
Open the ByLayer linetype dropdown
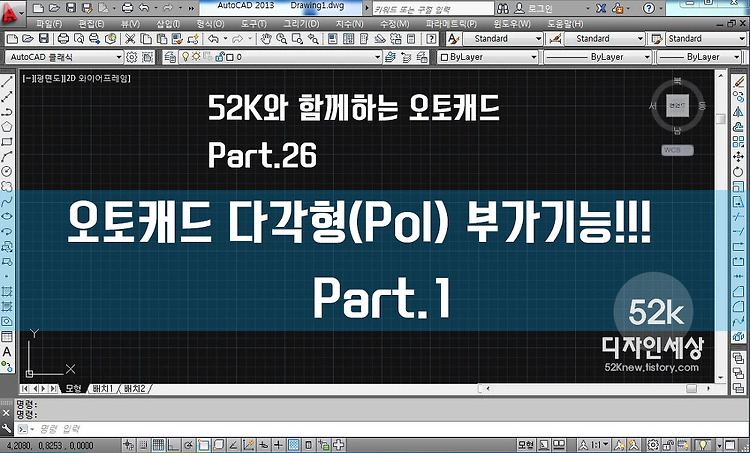coord(597,57)
